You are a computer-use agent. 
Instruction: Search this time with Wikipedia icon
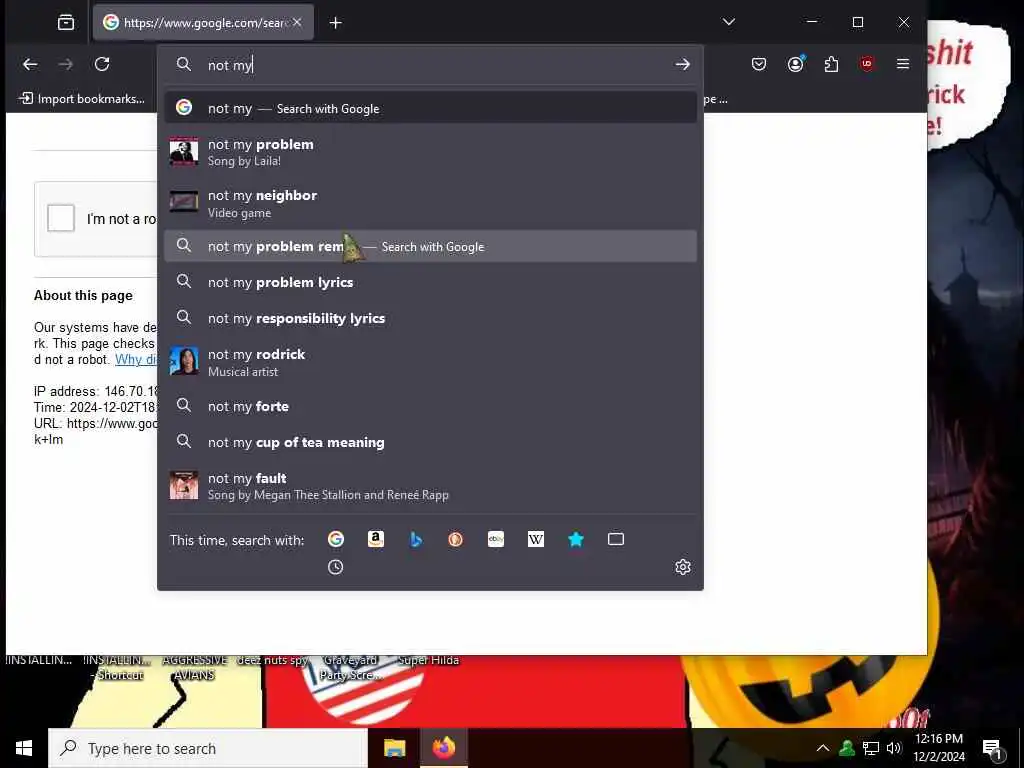tap(536, 539)
